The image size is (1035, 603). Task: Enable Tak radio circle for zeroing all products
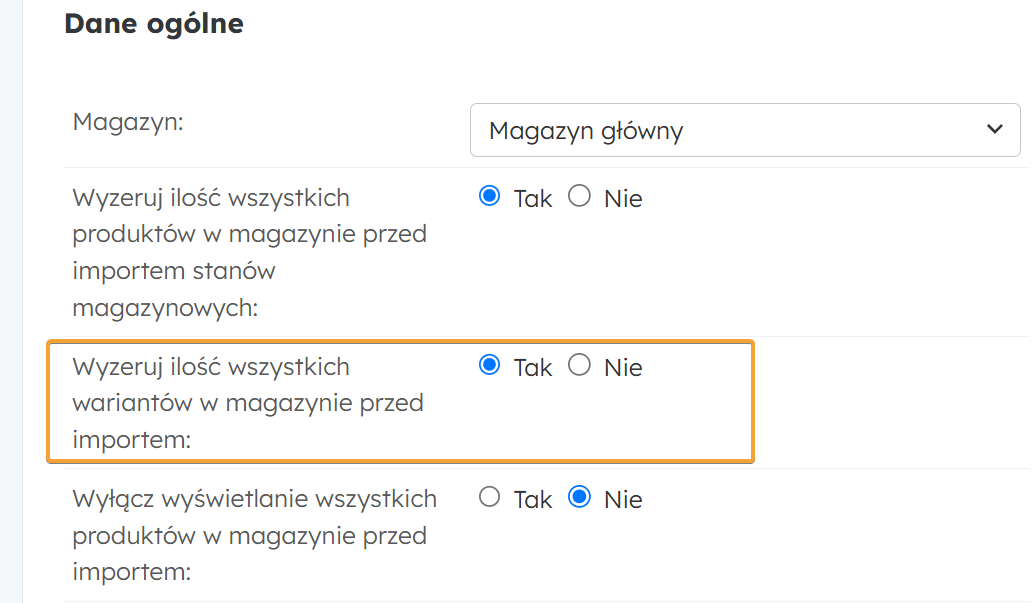[490, 196]
